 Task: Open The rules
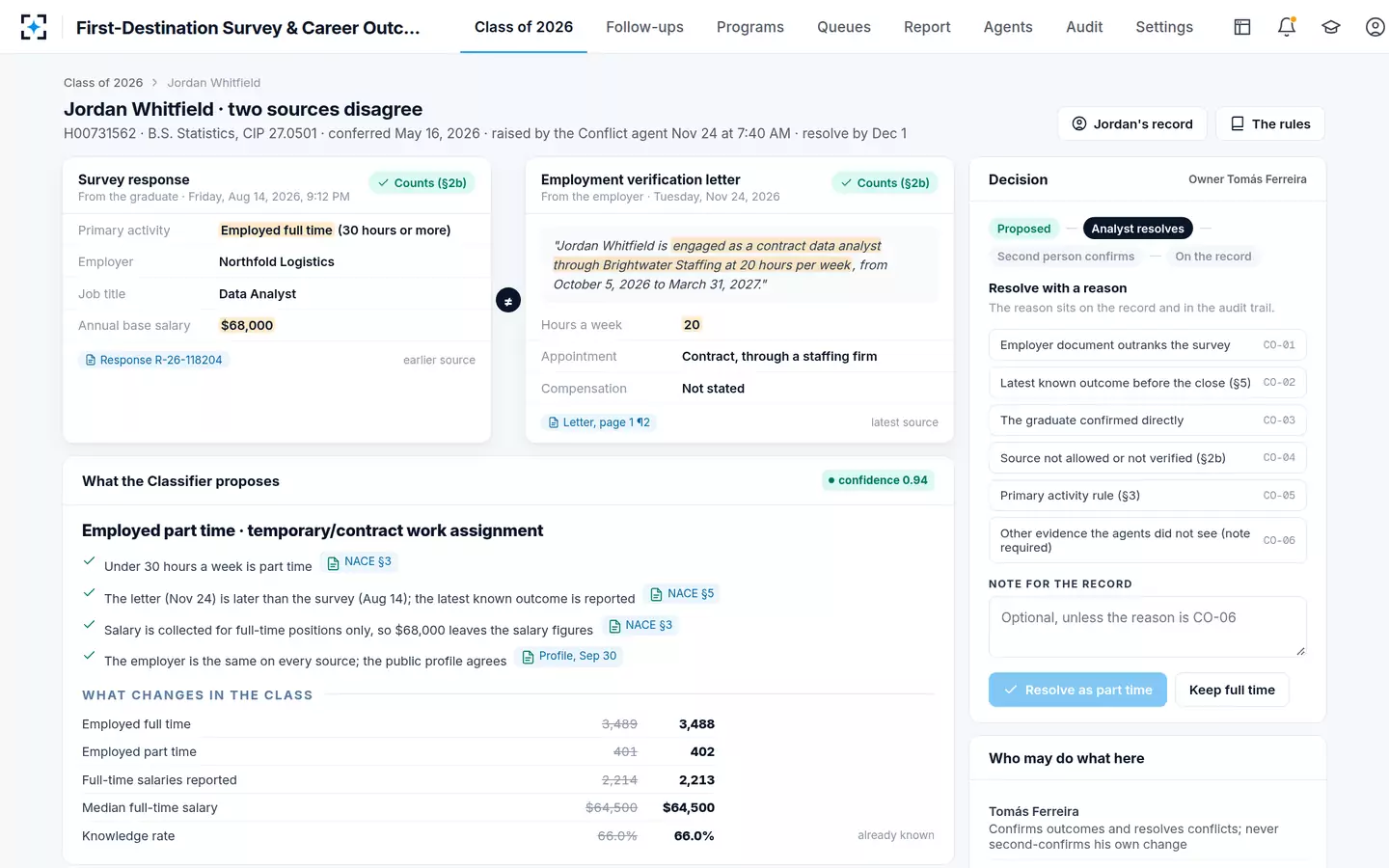pyautogui.click(x=1270, y=123)
